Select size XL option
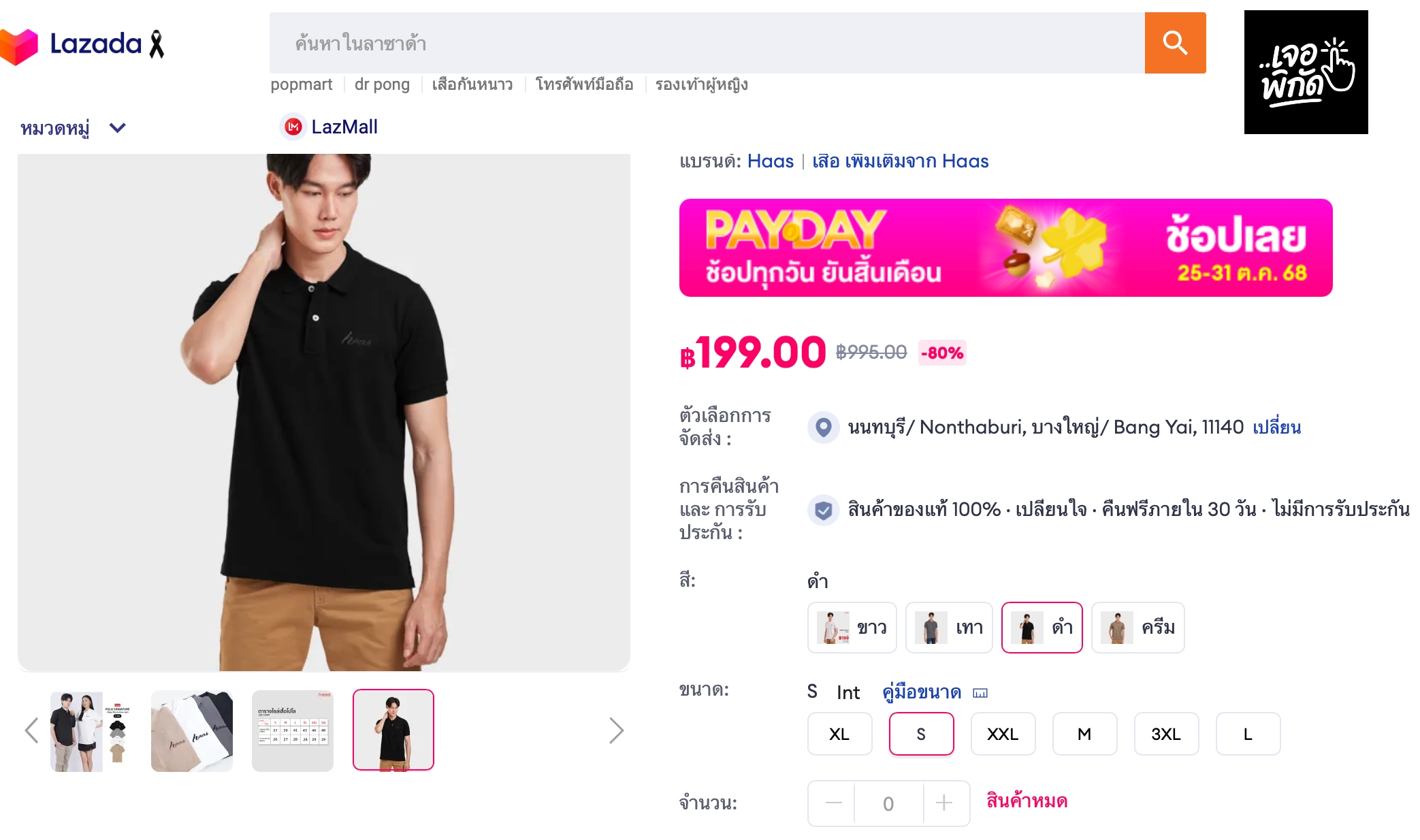The image size is (1420, 840). [x=839, y=734]
